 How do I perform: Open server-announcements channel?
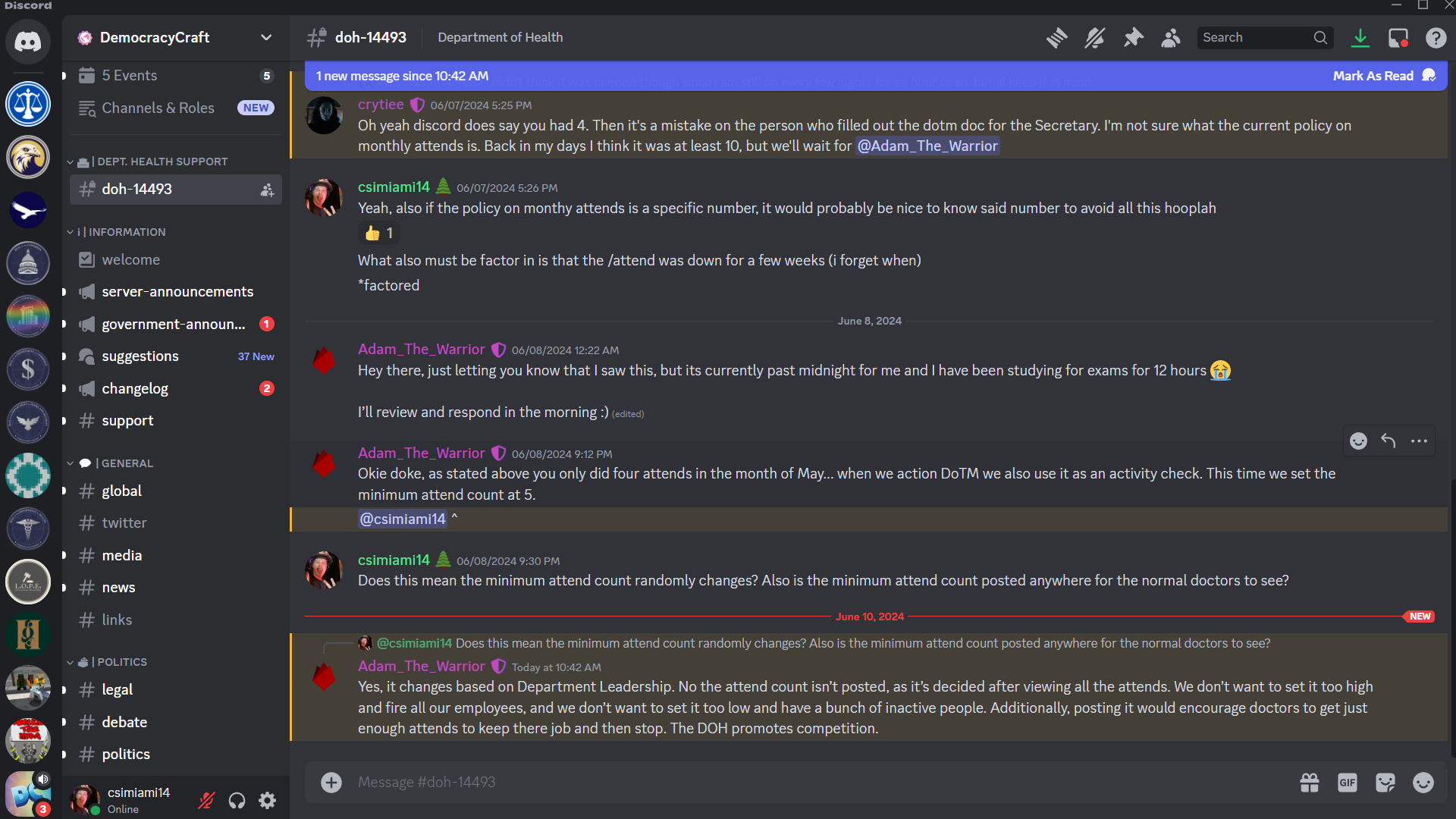tap(176, 292)
